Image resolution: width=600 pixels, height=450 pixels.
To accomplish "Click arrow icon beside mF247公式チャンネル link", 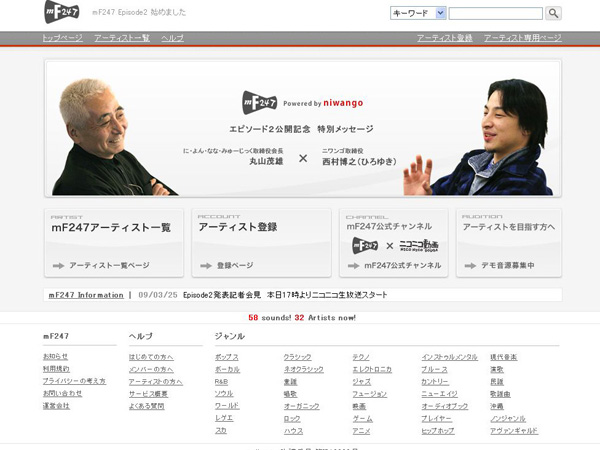I will coord(353,266).
